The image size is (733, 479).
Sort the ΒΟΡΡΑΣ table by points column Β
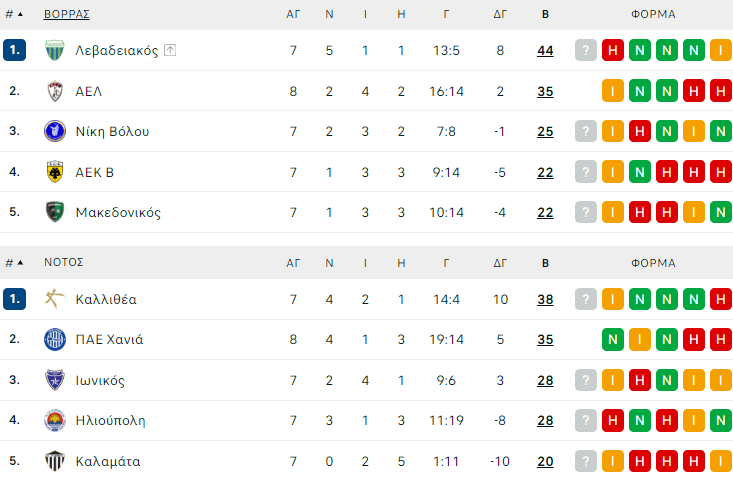click(x=545, y=14)
